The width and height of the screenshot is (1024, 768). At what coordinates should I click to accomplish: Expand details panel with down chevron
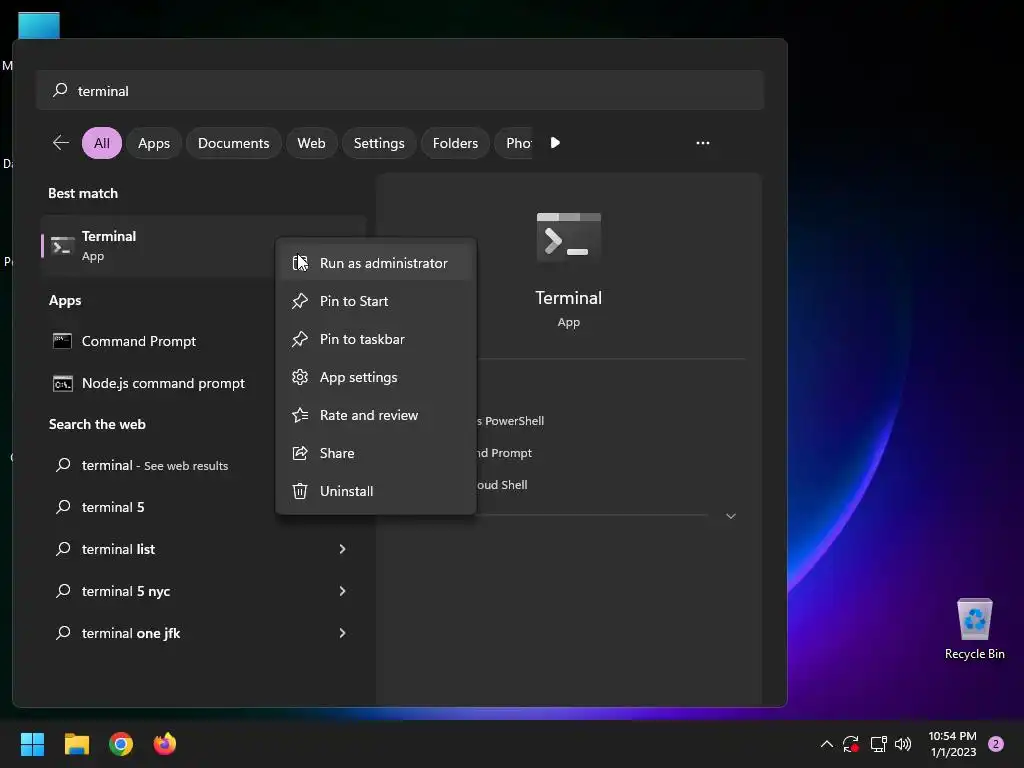[x=731, y=516]
